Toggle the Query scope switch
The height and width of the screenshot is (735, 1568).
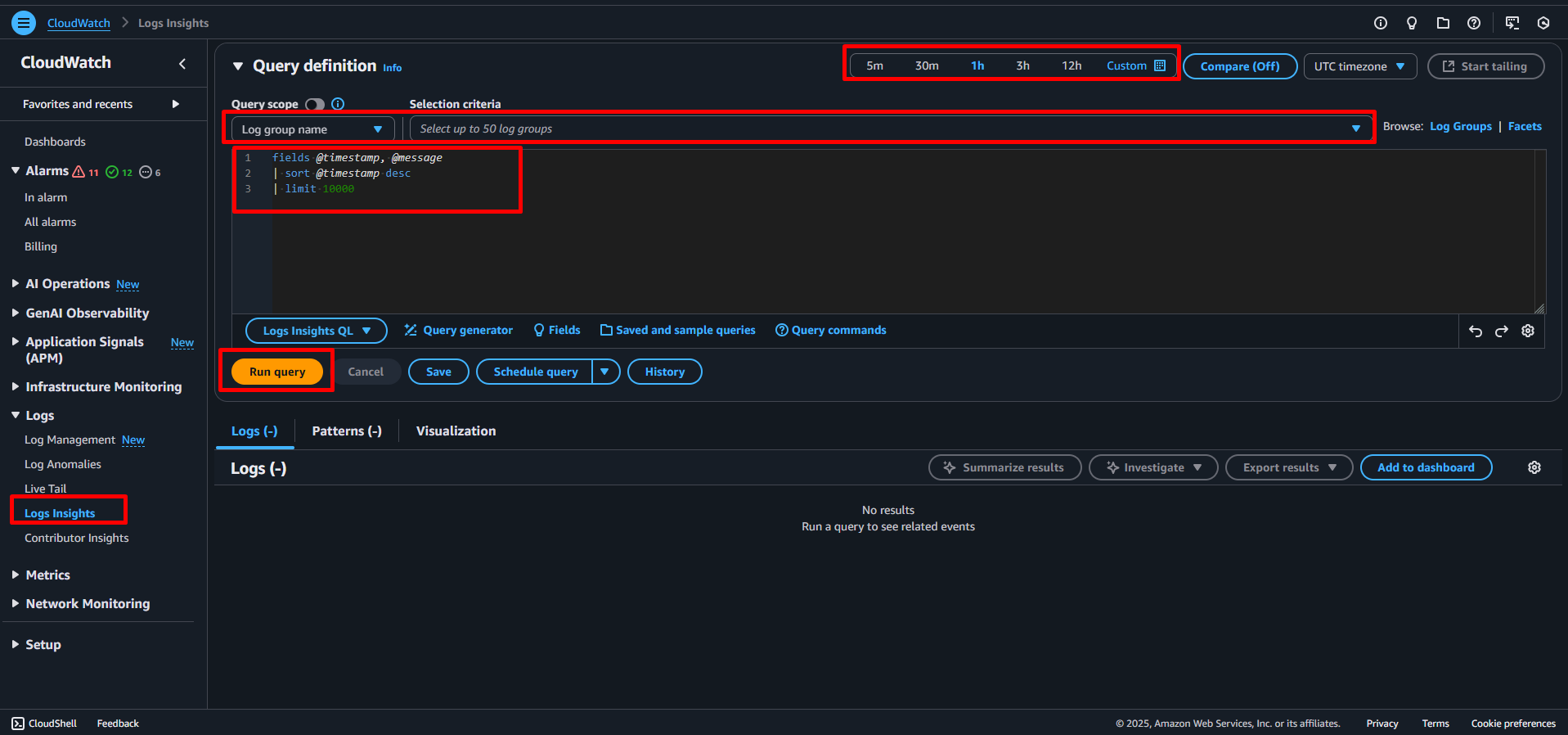(x=315, y=104)
